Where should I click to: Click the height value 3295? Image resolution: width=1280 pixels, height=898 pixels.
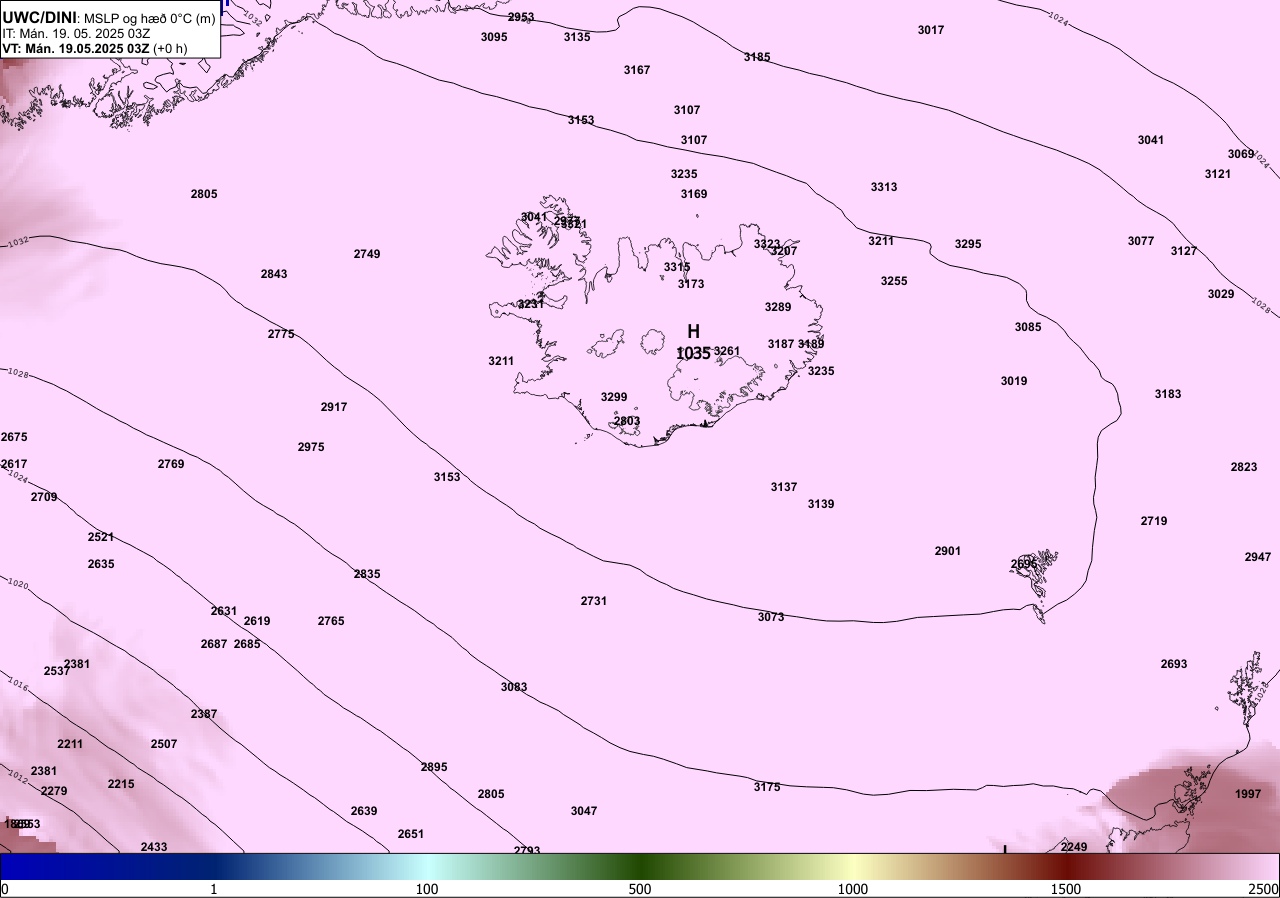(968, 244)
